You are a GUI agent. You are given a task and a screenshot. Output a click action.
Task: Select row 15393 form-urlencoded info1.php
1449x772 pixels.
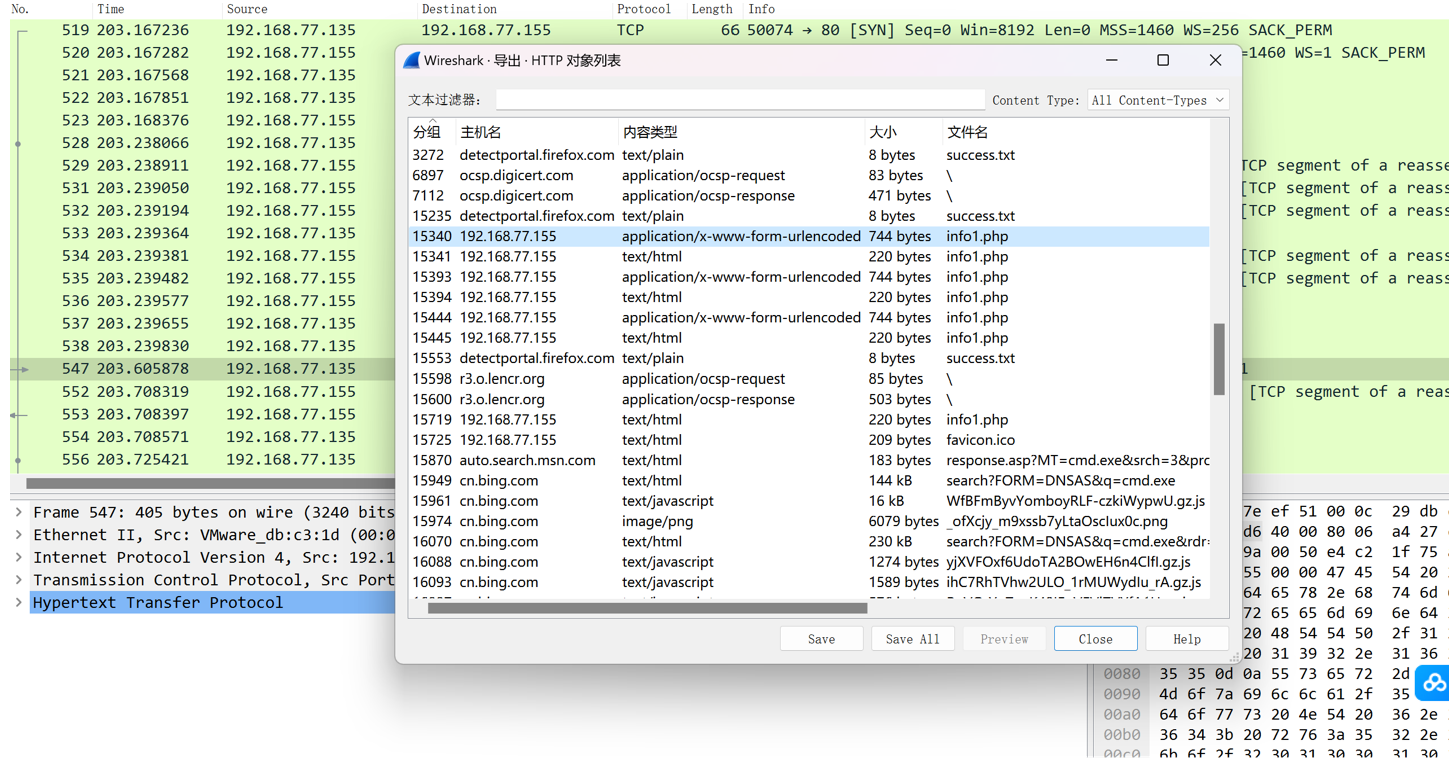click(809, 277)
